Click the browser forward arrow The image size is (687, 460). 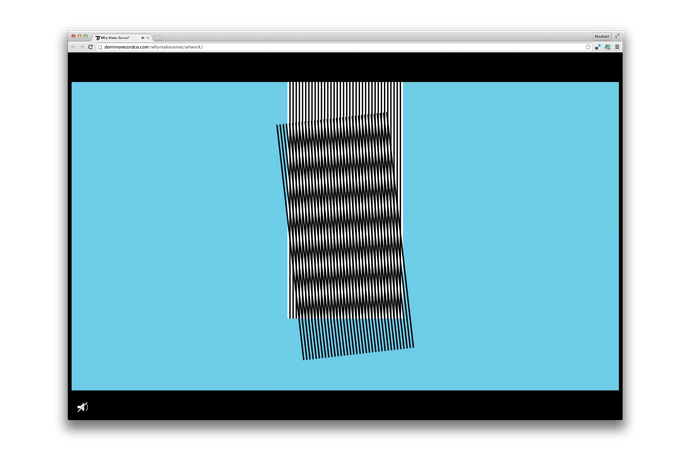(82, 47)
